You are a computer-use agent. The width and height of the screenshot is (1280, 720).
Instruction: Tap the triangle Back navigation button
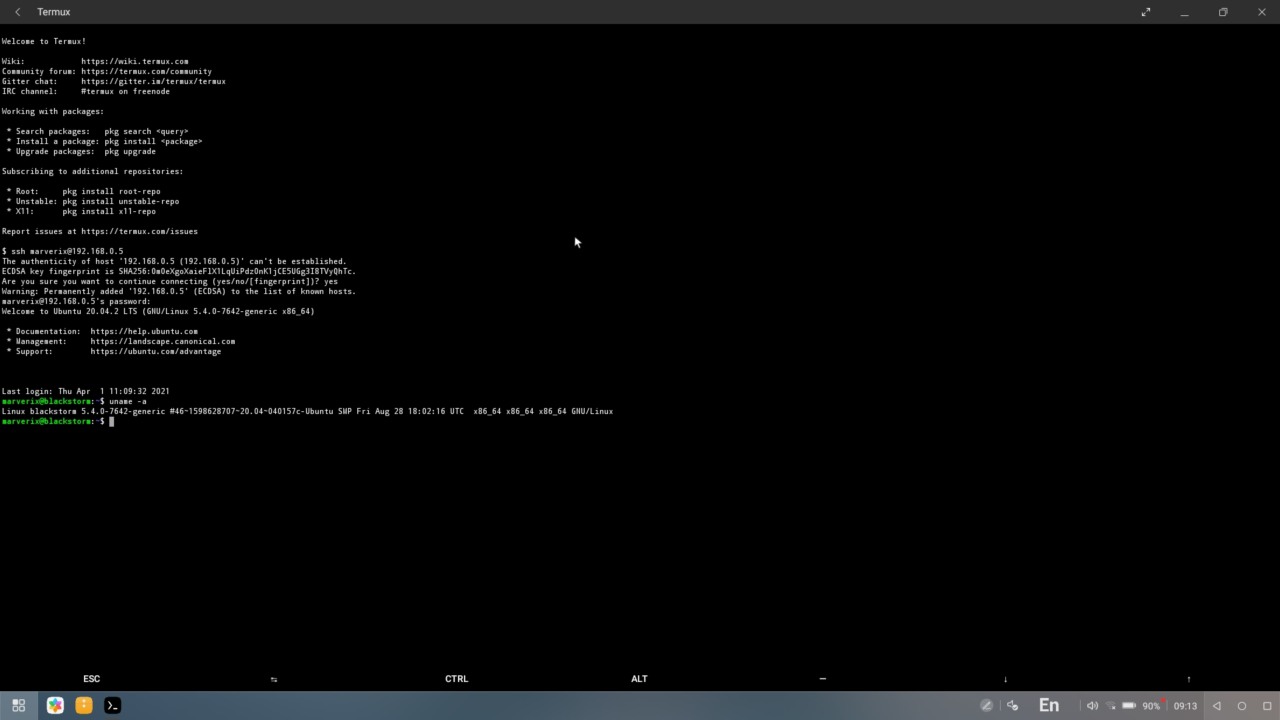[x=1217, y=705]
